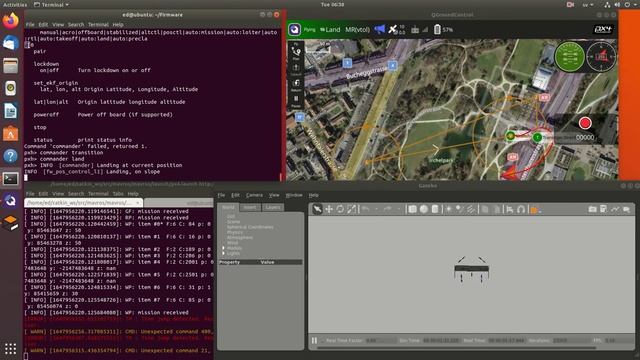Open the data logger icon in Gazebo

click(x=603, y=209)
